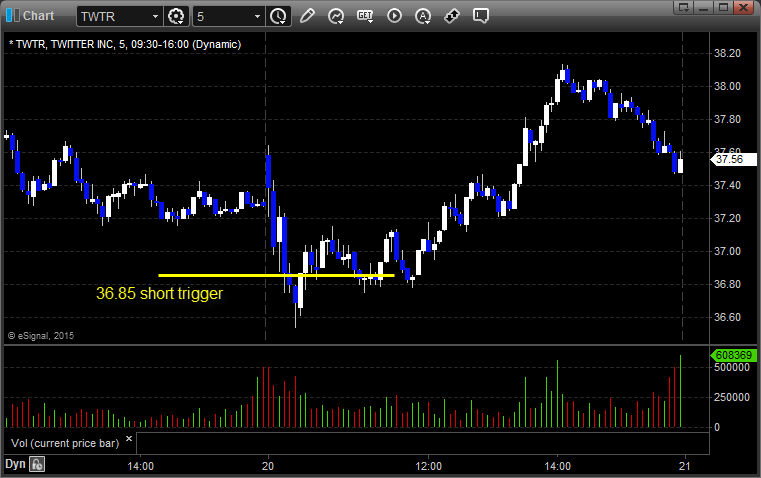Select the '36.85 short trigger' annotation
The image size is (761, 478).
[159, 294]
